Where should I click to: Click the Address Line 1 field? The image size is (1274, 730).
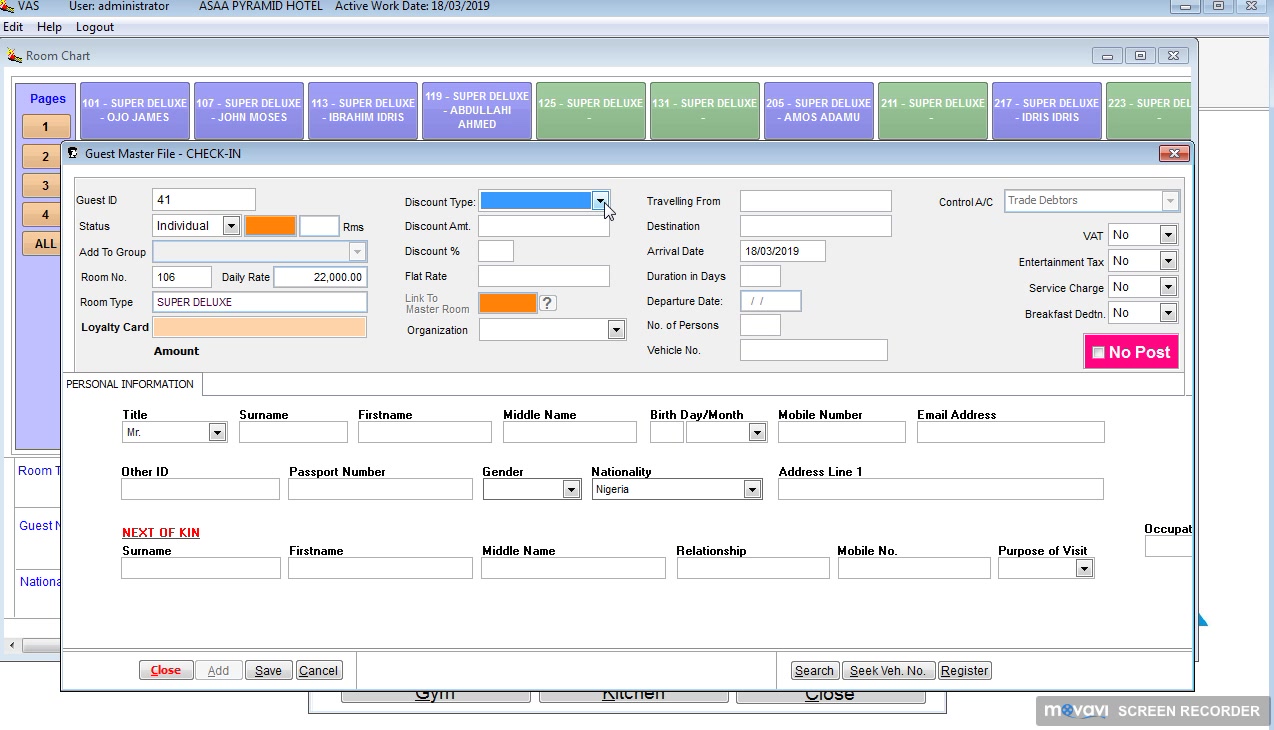(941, 489)
